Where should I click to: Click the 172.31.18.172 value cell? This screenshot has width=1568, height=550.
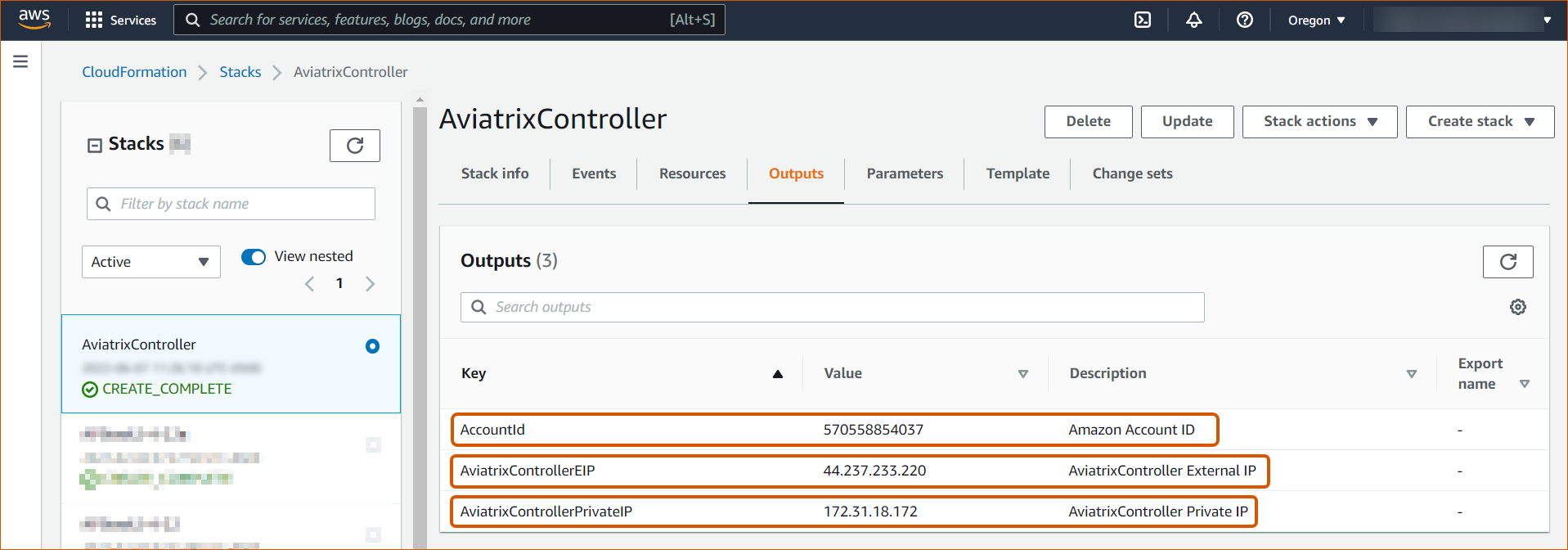point(870,512)
